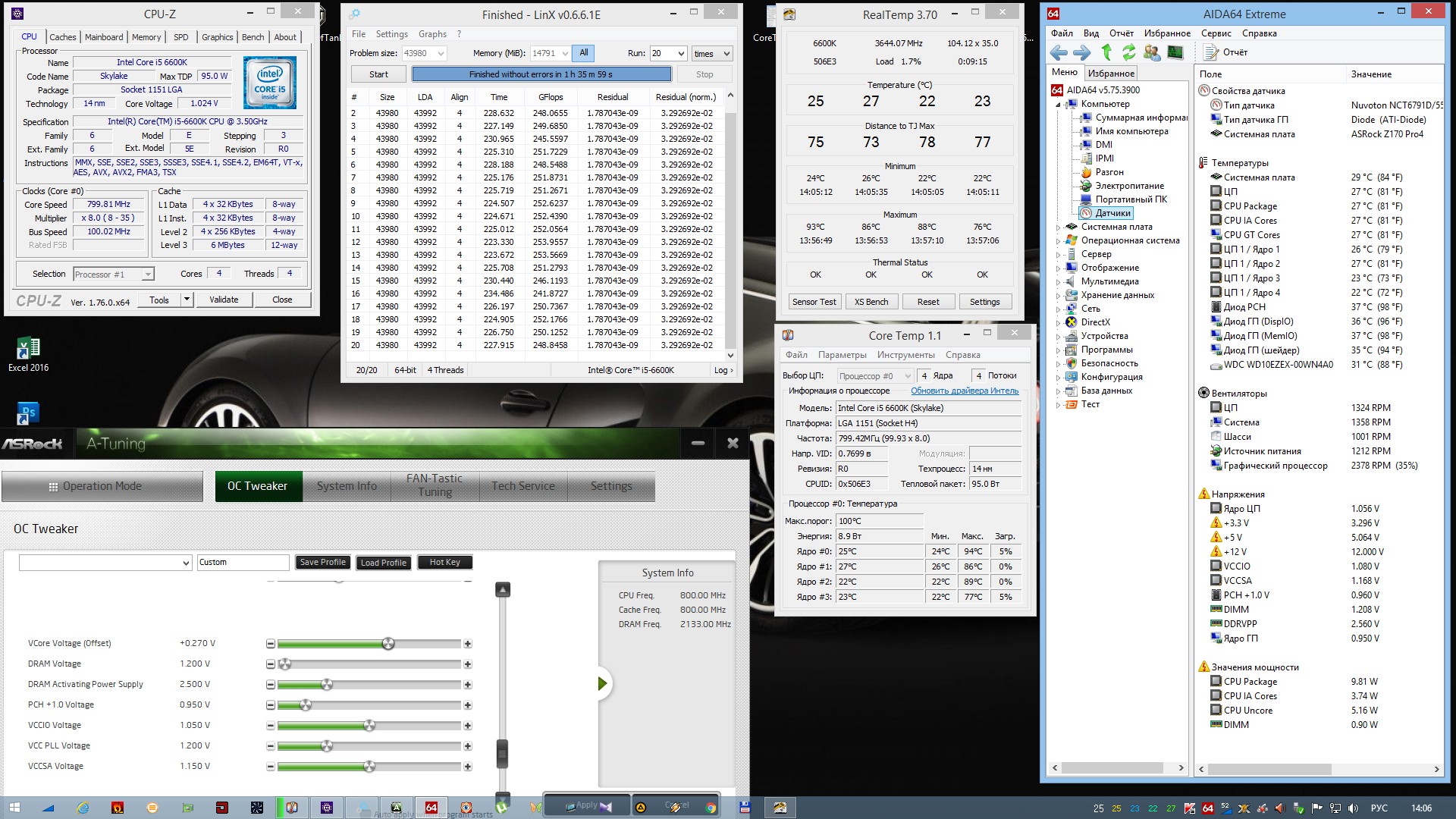Click the AIDA64 green monitor diagnostics icon

tap(1175, 52)
